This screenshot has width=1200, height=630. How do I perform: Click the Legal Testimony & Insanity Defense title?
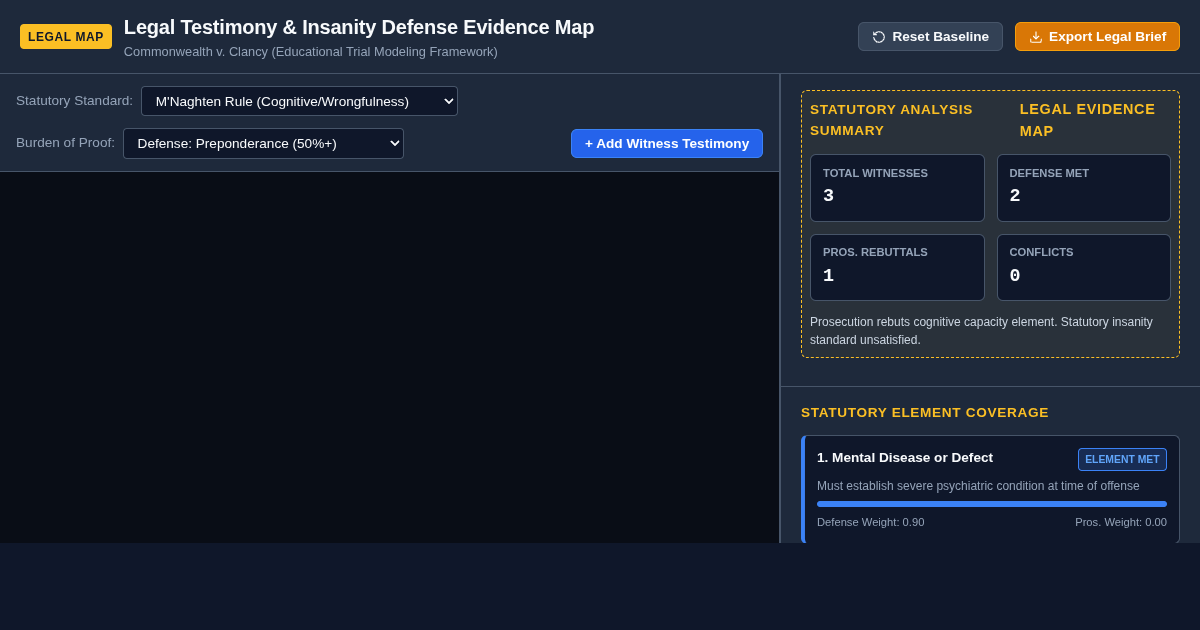359,27
